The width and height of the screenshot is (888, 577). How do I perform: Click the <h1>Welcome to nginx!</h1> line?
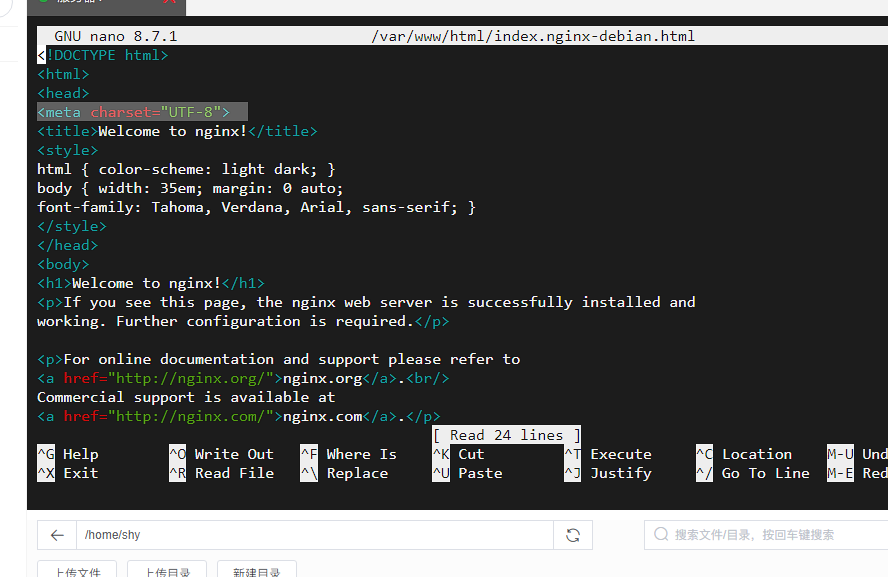pos(151,283)
